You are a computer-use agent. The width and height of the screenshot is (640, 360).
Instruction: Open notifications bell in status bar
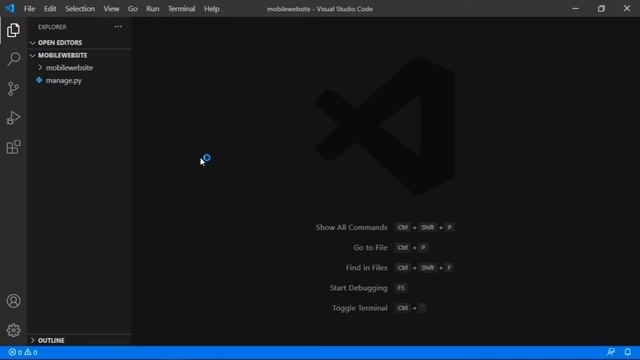627,352
